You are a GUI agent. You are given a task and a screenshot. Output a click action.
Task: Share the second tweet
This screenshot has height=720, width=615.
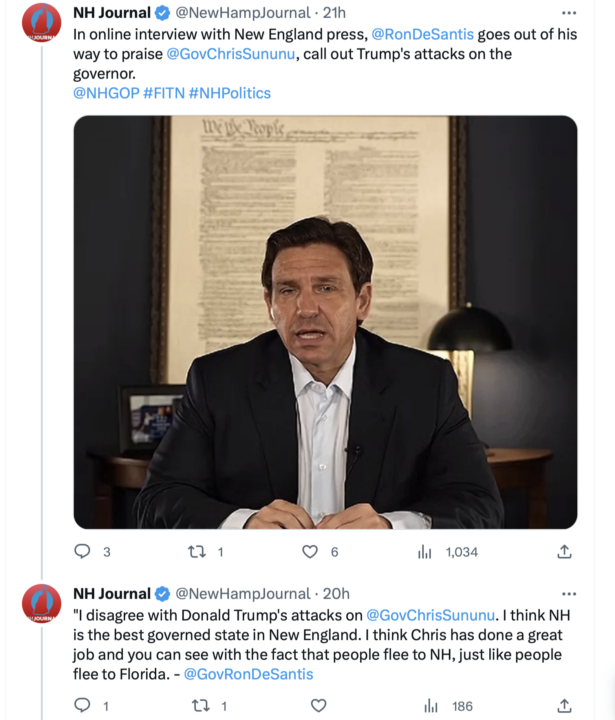pyautogui.click(x=564, y=706)
